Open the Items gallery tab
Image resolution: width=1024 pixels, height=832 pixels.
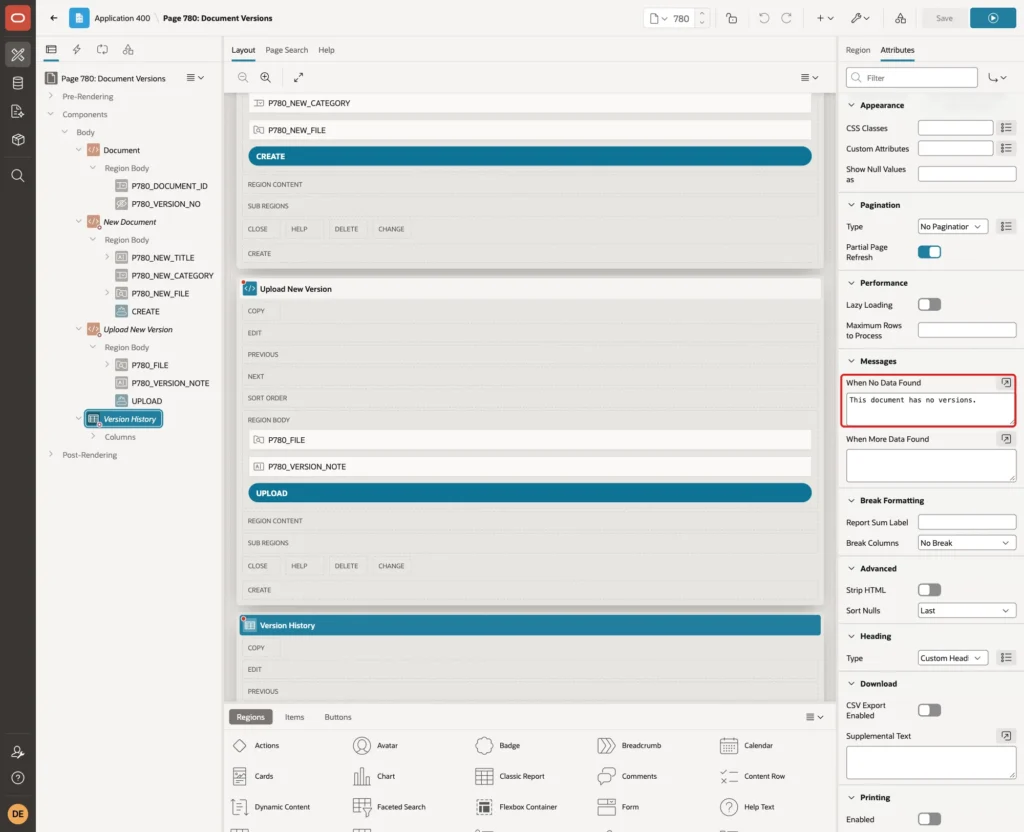pos(294,717)
